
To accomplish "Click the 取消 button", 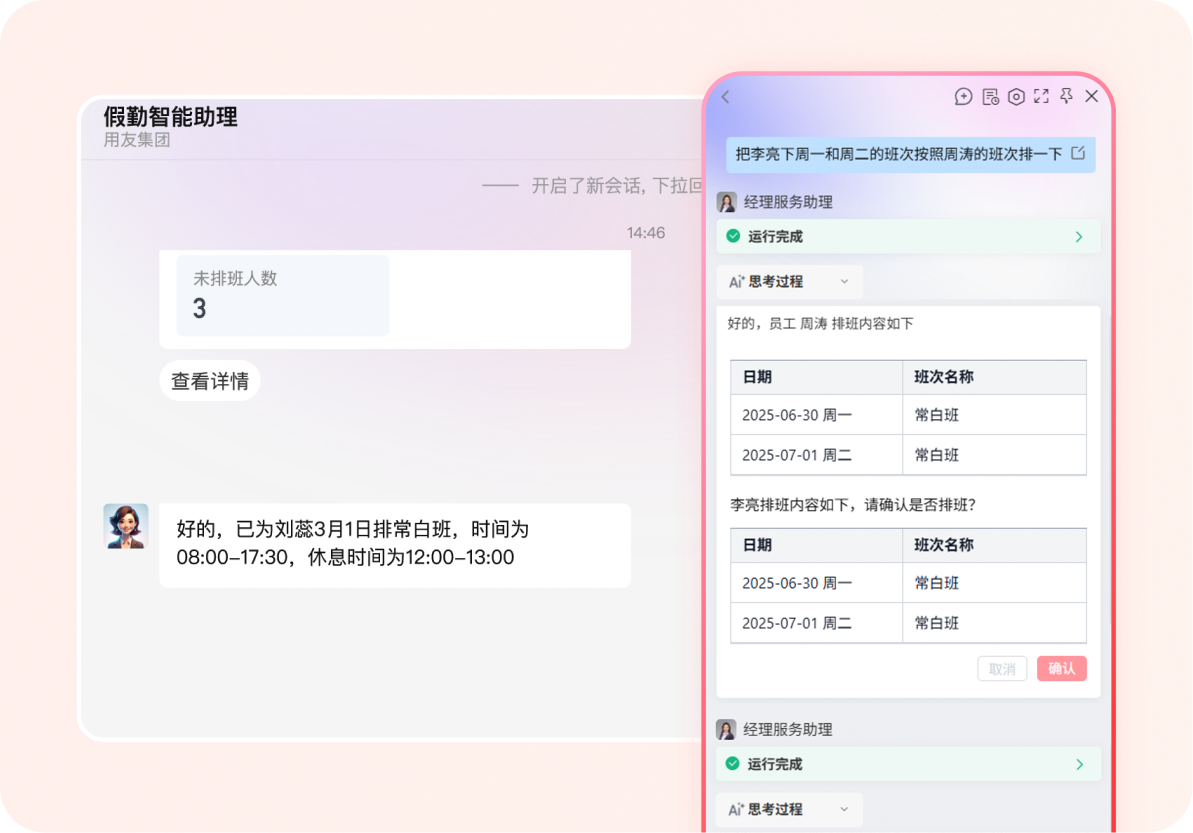I will pyautogui.click(x=1002, y=669).
